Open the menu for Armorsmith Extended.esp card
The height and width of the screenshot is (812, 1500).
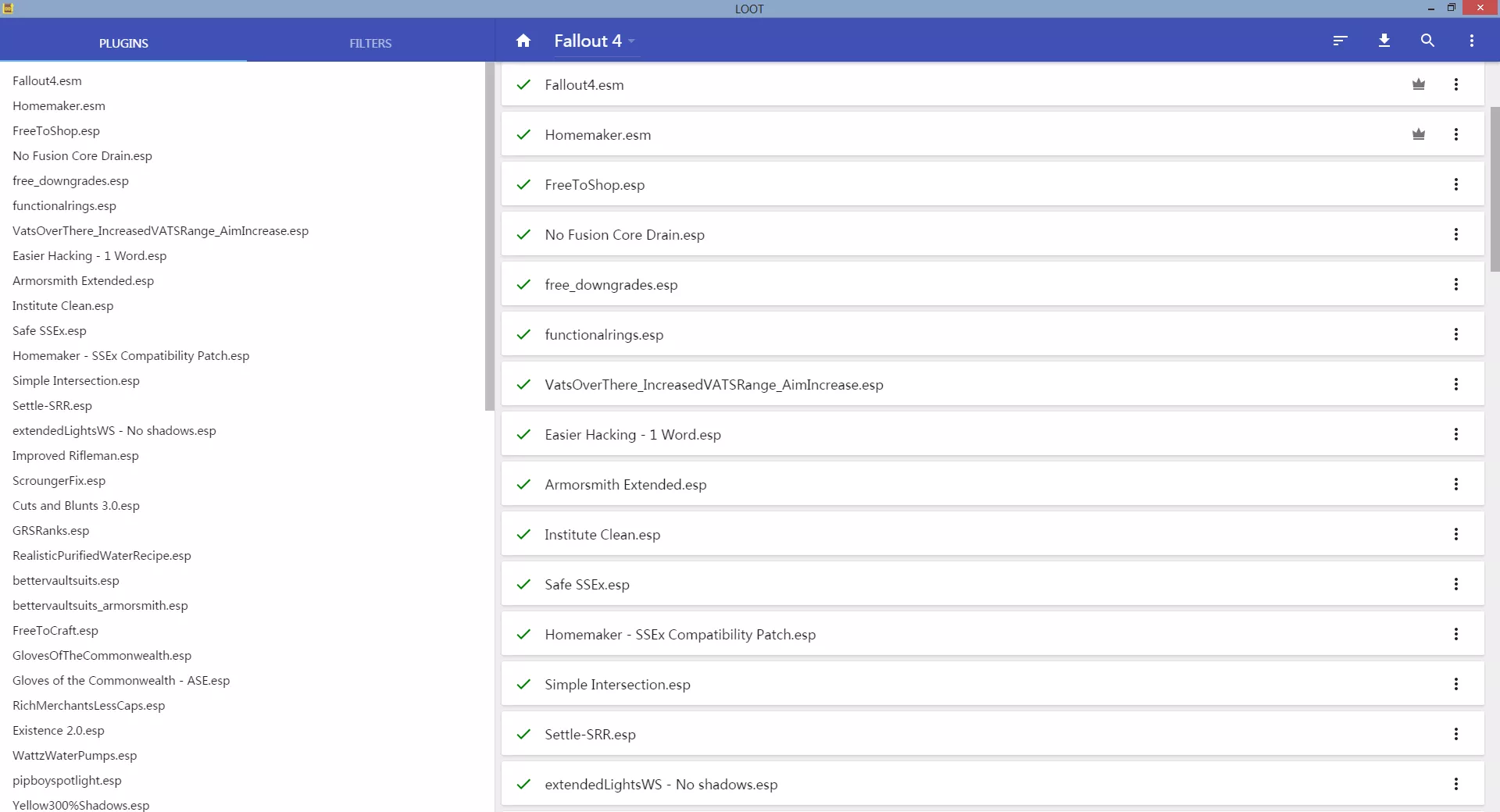coord(1456,484)
